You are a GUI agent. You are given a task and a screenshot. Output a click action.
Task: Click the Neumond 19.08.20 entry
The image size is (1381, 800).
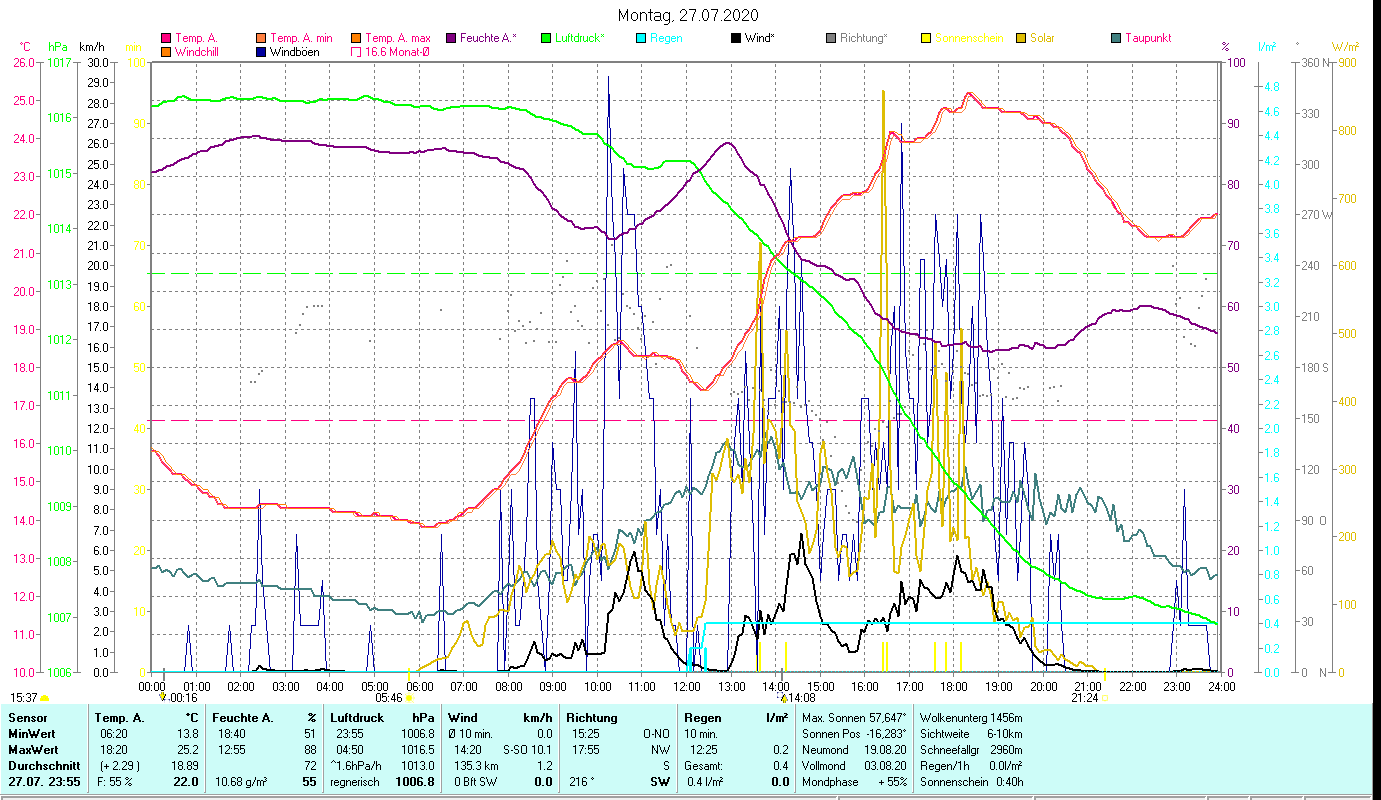click(x=853, y=750)
